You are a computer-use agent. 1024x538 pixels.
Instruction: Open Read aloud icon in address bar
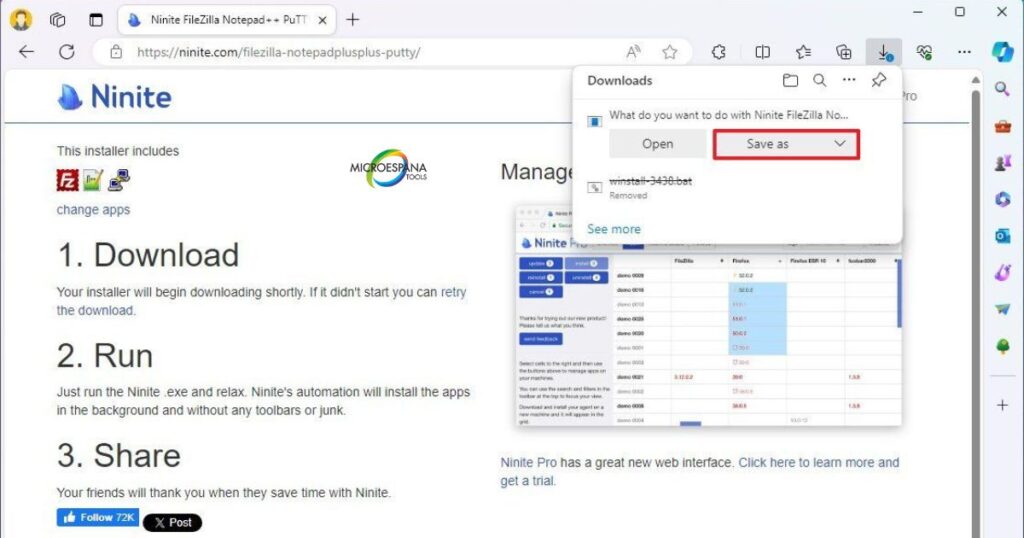tap(633, 52)
